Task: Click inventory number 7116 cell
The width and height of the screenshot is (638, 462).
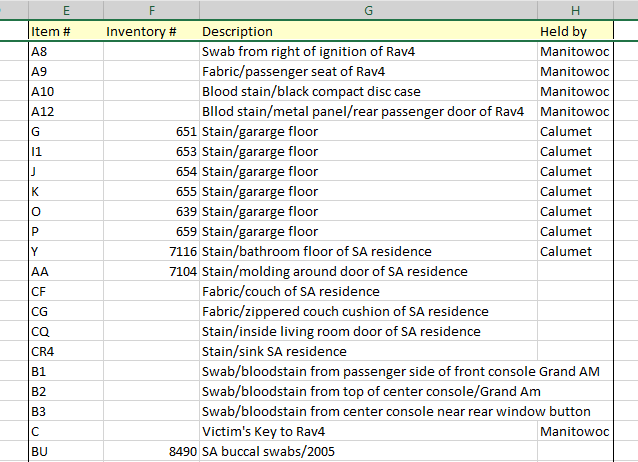Action: pos(151,251)
